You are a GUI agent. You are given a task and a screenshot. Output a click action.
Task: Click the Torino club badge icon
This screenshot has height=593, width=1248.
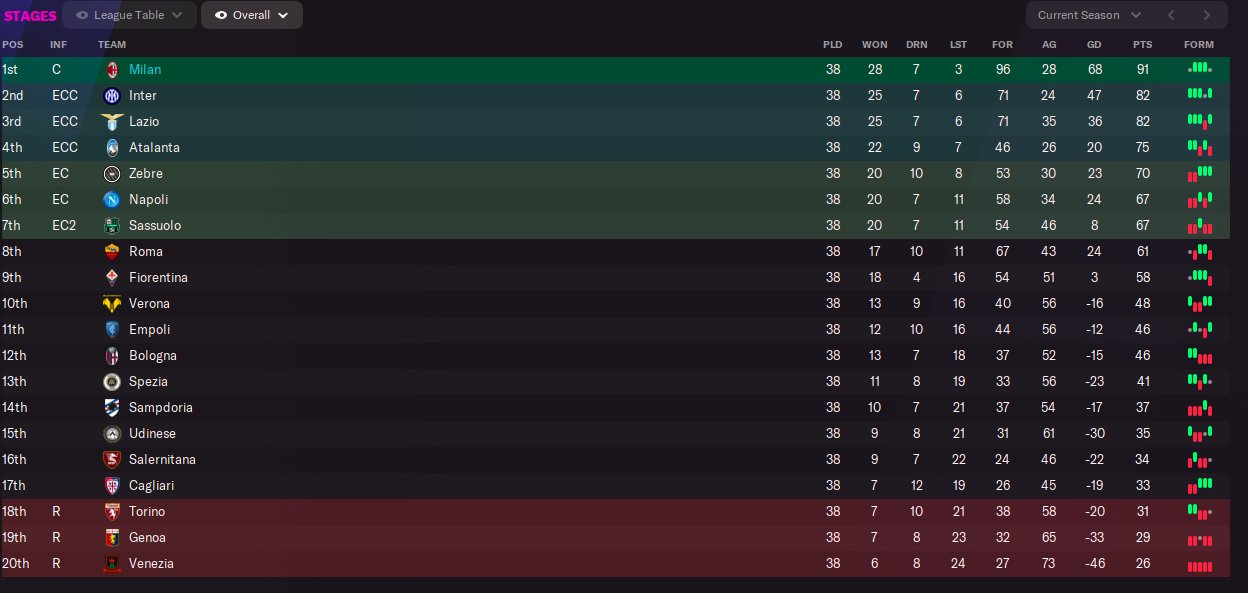112,512
